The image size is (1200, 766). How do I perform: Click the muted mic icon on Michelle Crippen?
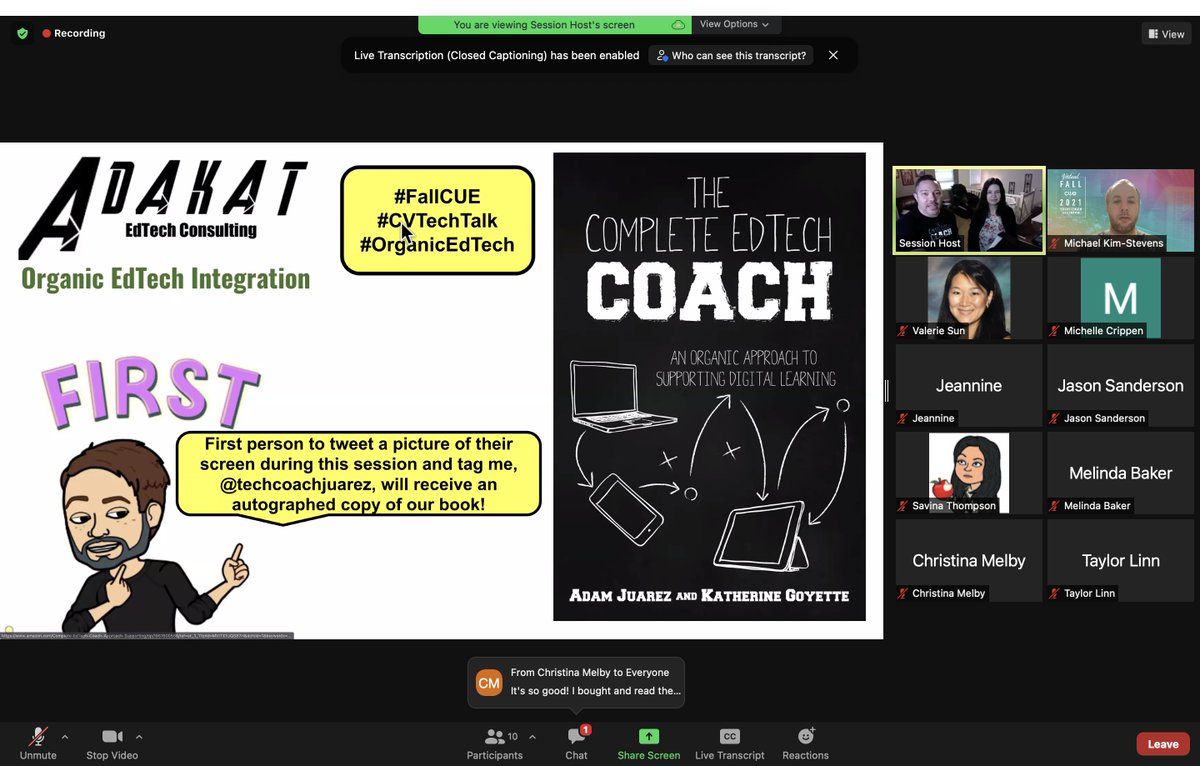(x=1055, y=331)
